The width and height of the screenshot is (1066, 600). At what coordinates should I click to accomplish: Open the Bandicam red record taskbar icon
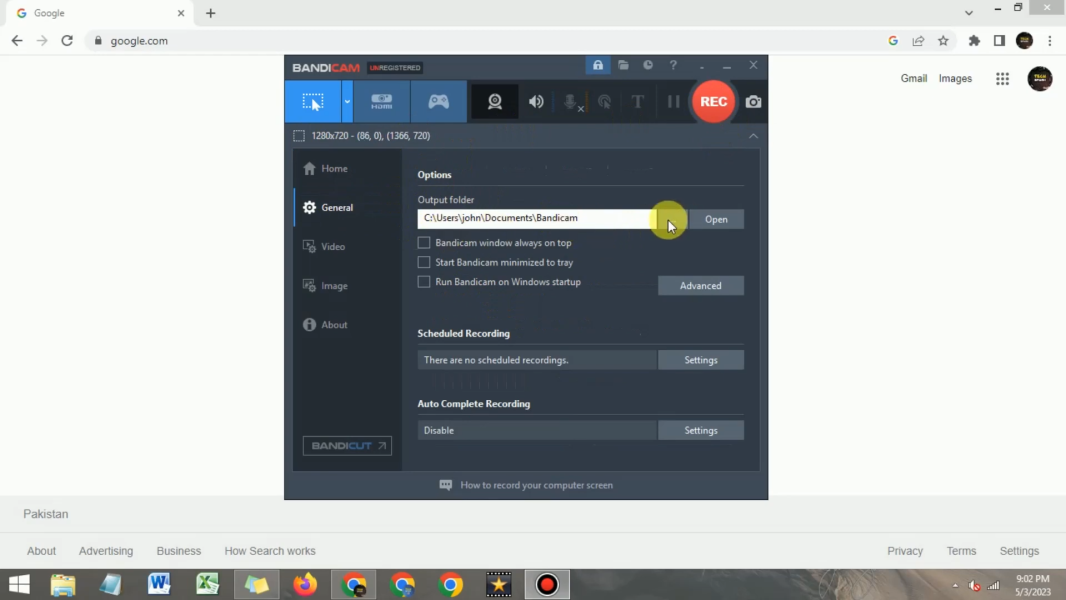coord(547,584)
